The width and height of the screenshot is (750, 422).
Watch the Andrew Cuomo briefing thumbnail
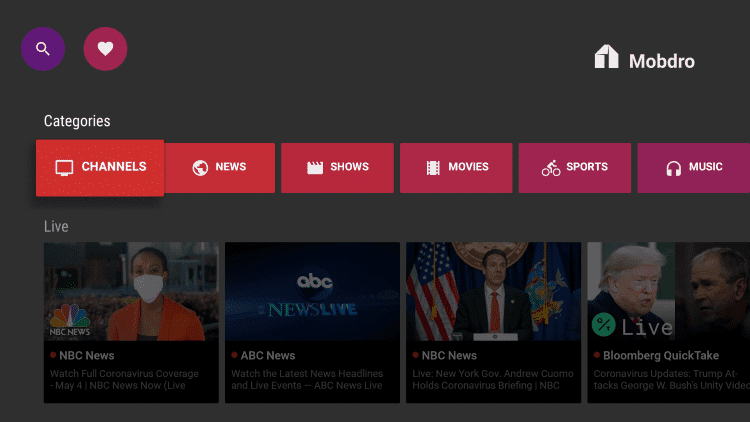coord(493,291)
